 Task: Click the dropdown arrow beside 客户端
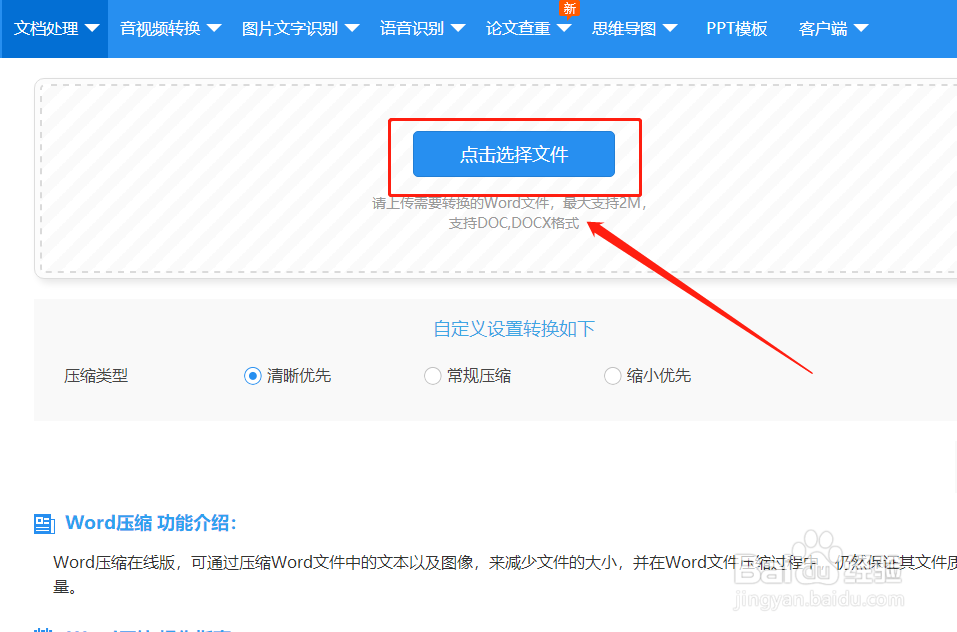click(862, 28)
